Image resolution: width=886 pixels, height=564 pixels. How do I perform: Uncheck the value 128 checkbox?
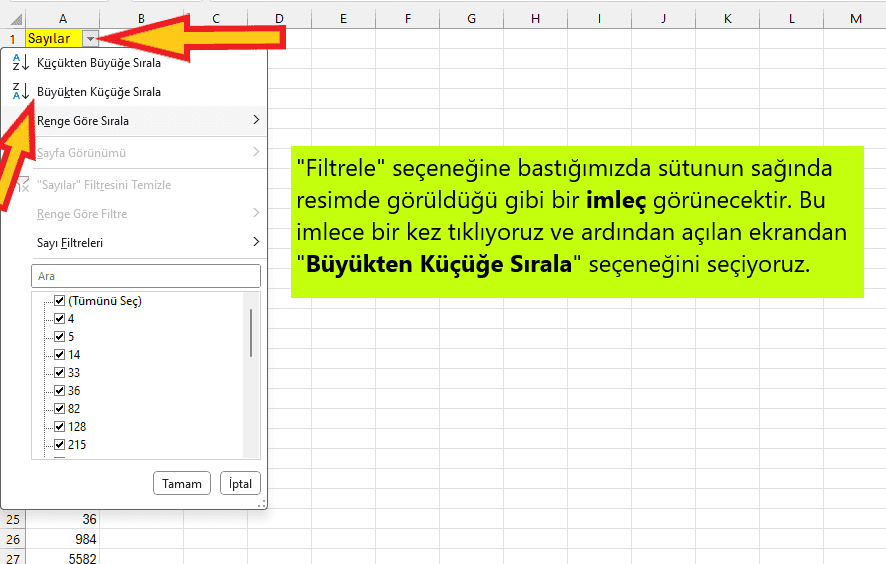coord(60,427)
